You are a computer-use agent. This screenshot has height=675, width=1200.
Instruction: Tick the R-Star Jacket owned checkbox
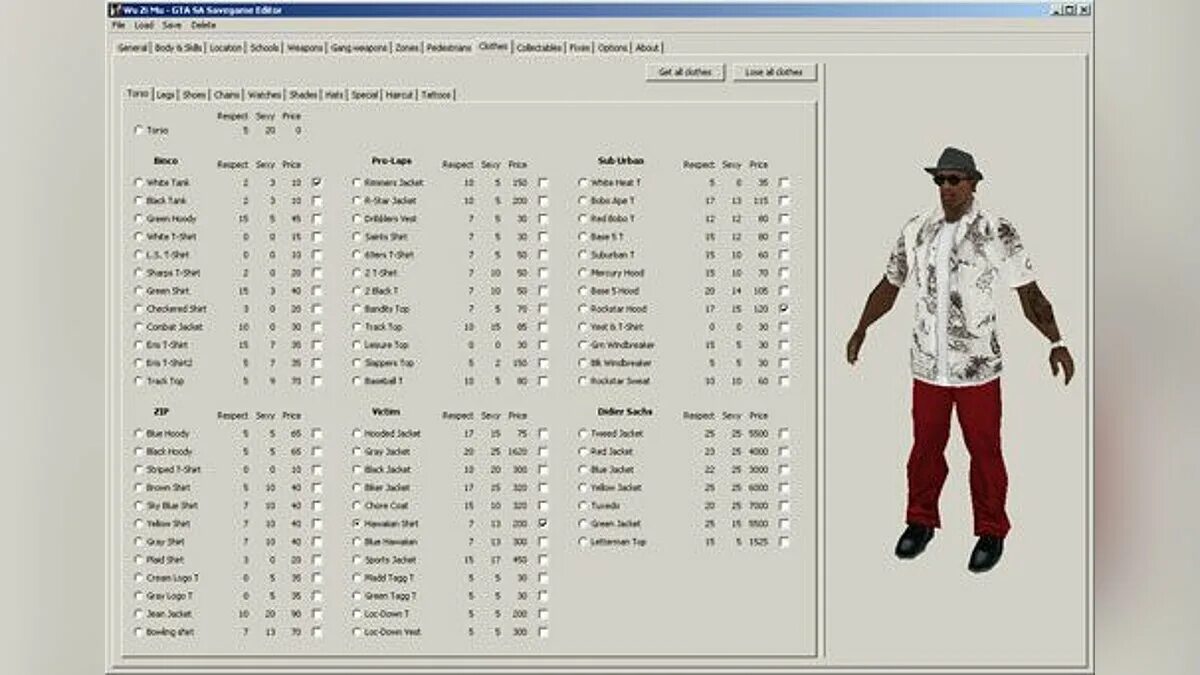[543, 201]
